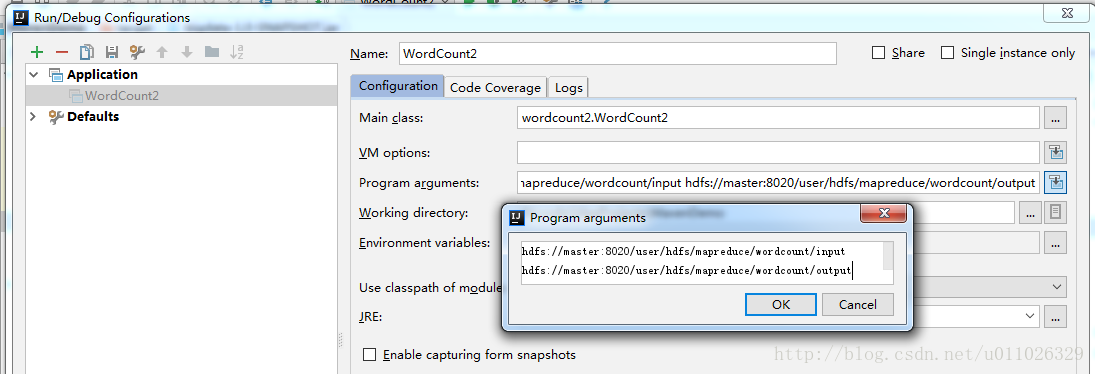Expand VM options field editor
The height and width of the screenshot is (374, 1095).
point(1055,152)
